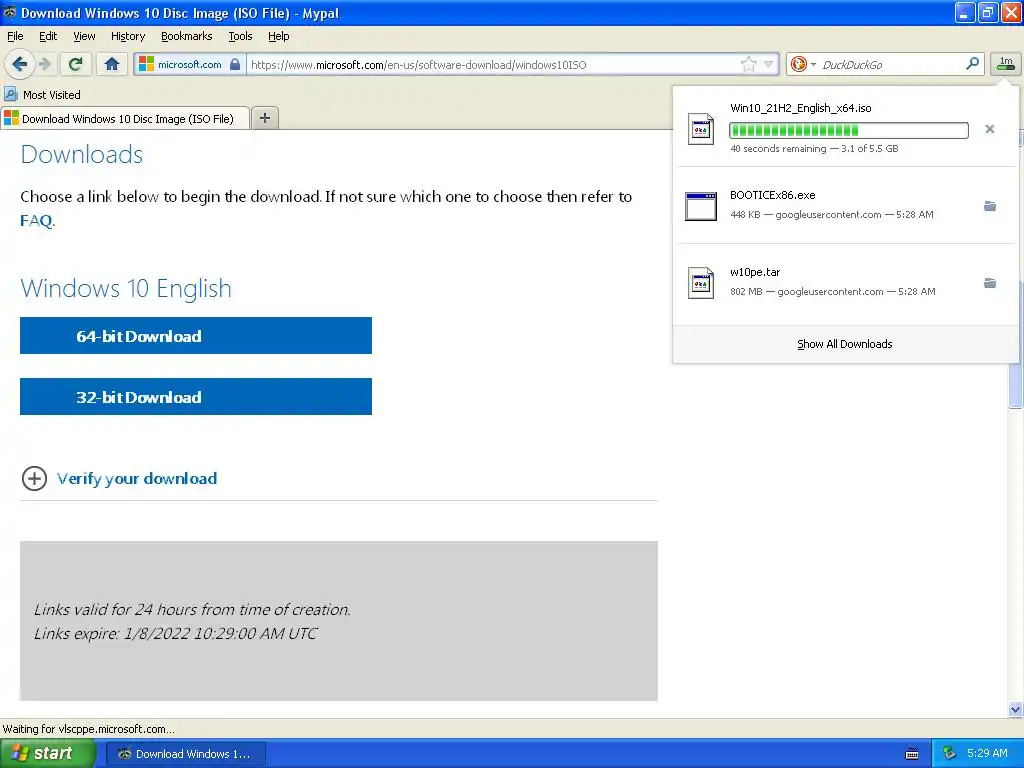
Task: Click the Win10 ISO download progress bar
Action: [848, 130]
